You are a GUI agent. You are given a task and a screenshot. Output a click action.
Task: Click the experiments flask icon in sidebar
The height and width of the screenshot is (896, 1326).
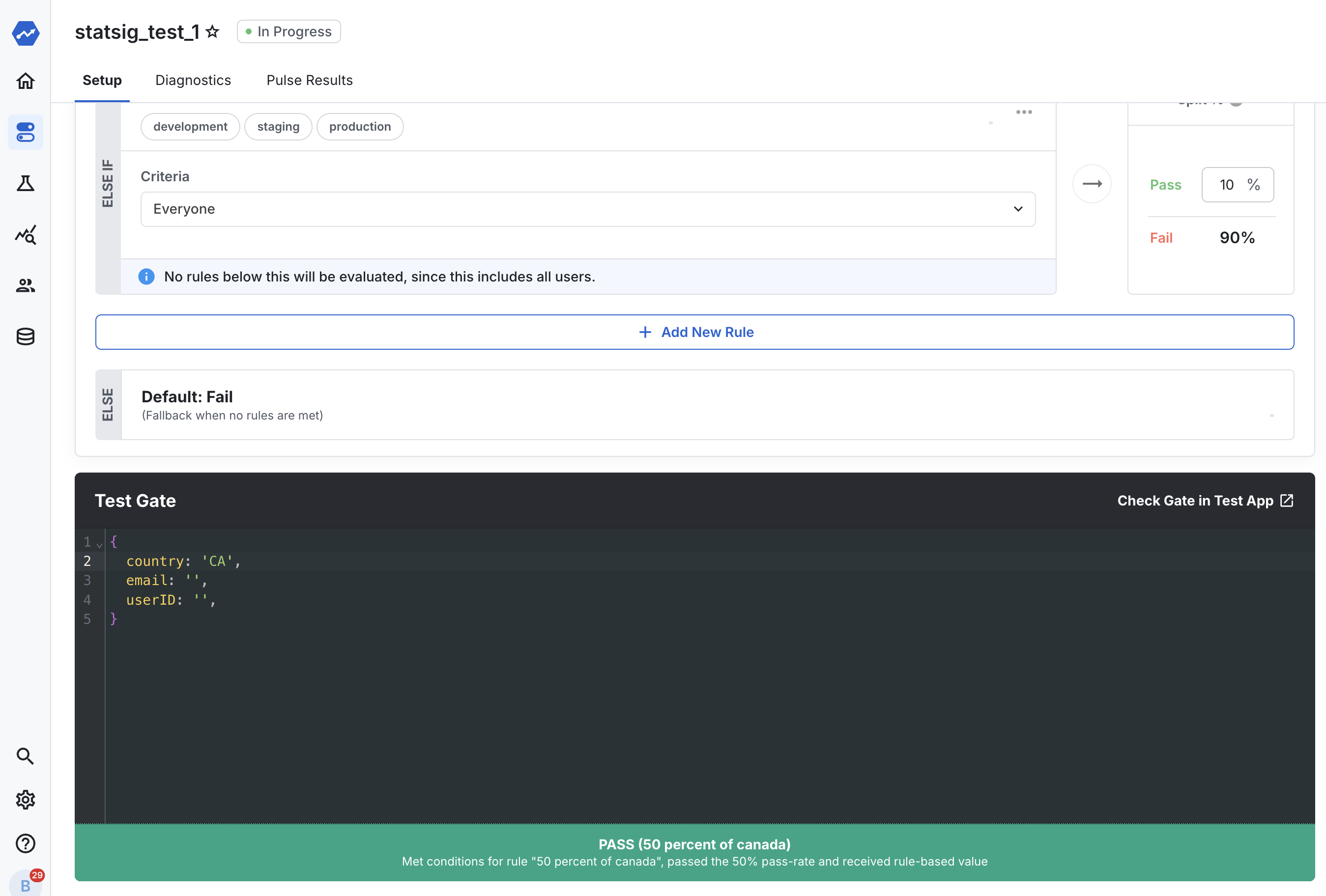pos(27,183)
